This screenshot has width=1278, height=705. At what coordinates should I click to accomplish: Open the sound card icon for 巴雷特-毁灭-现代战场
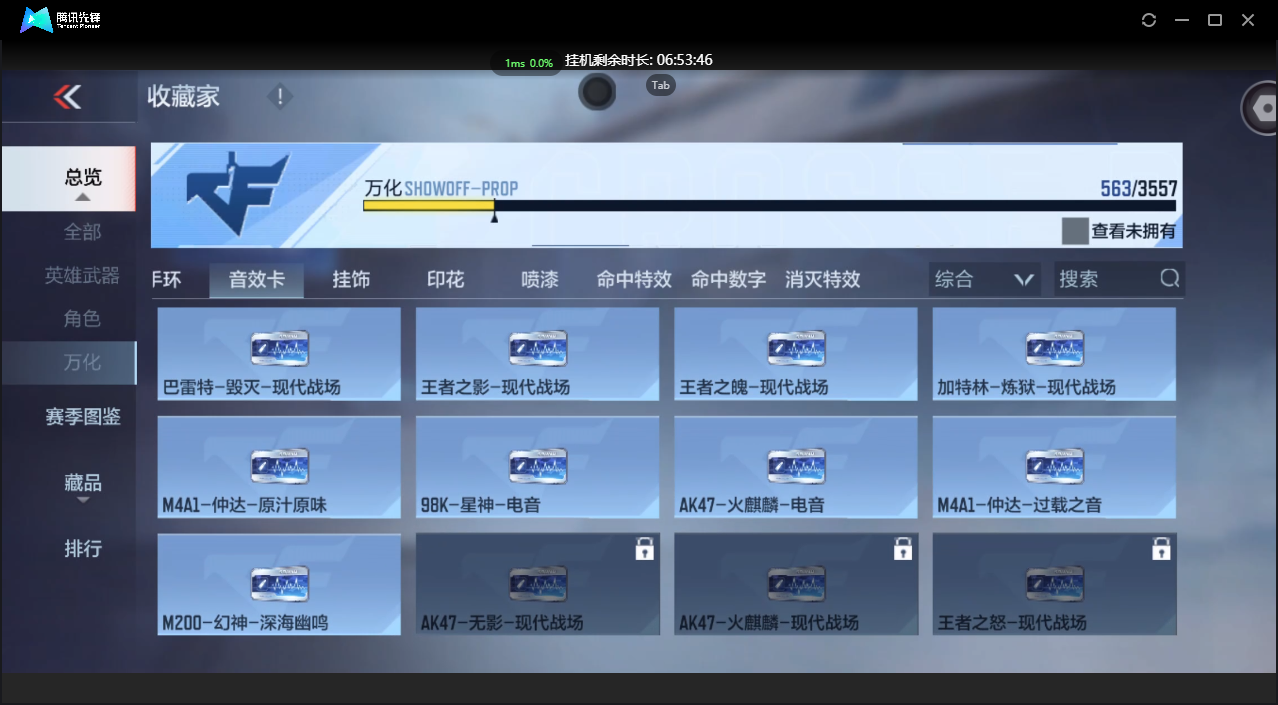click(279, 348)
